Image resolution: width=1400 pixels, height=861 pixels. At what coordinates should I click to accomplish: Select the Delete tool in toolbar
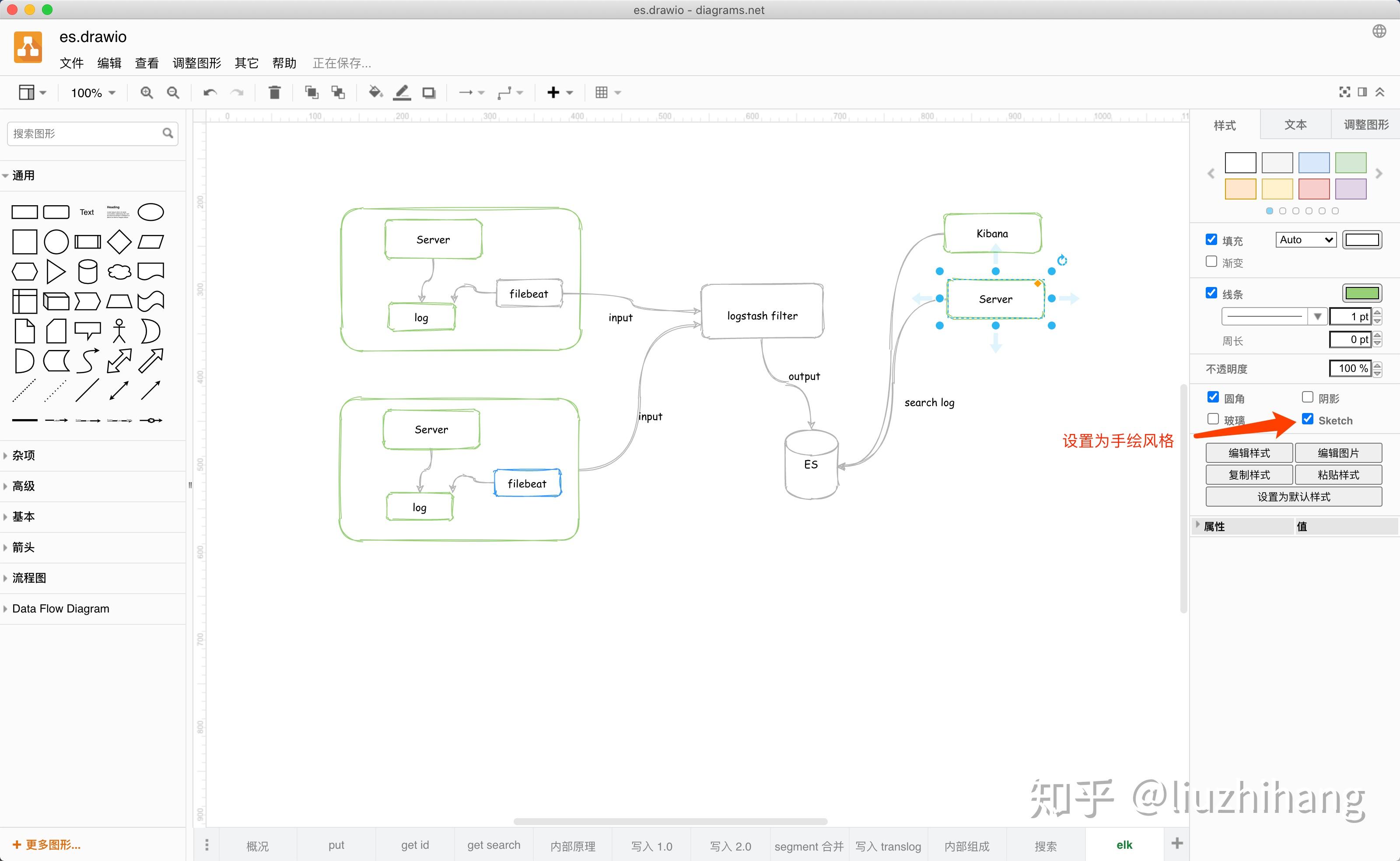point(274,92)
